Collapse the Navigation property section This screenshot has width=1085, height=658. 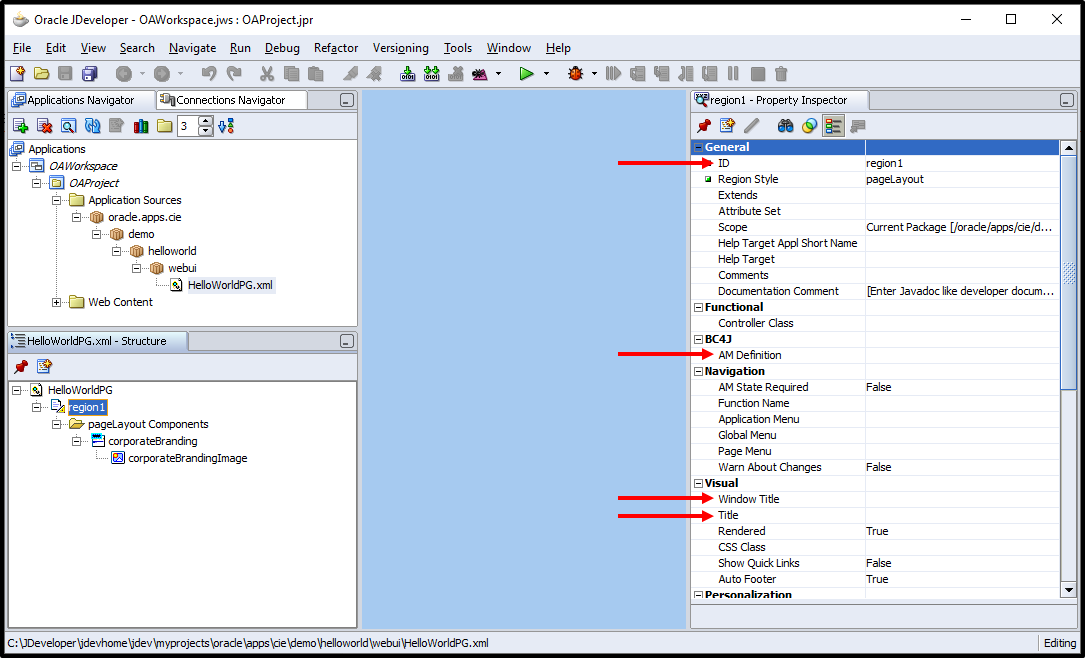(x=698, y=372)
